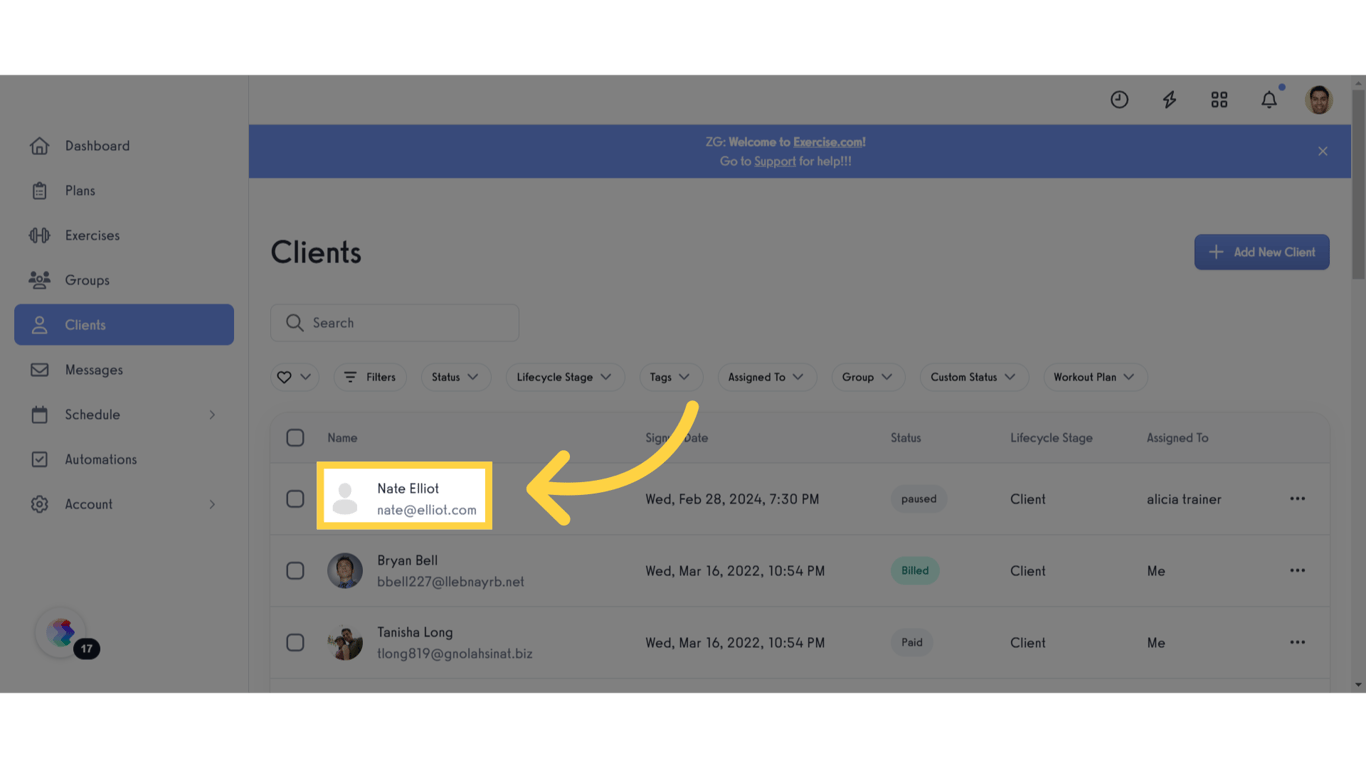Check the select-all checkbox in the table header

coord(295,437)
